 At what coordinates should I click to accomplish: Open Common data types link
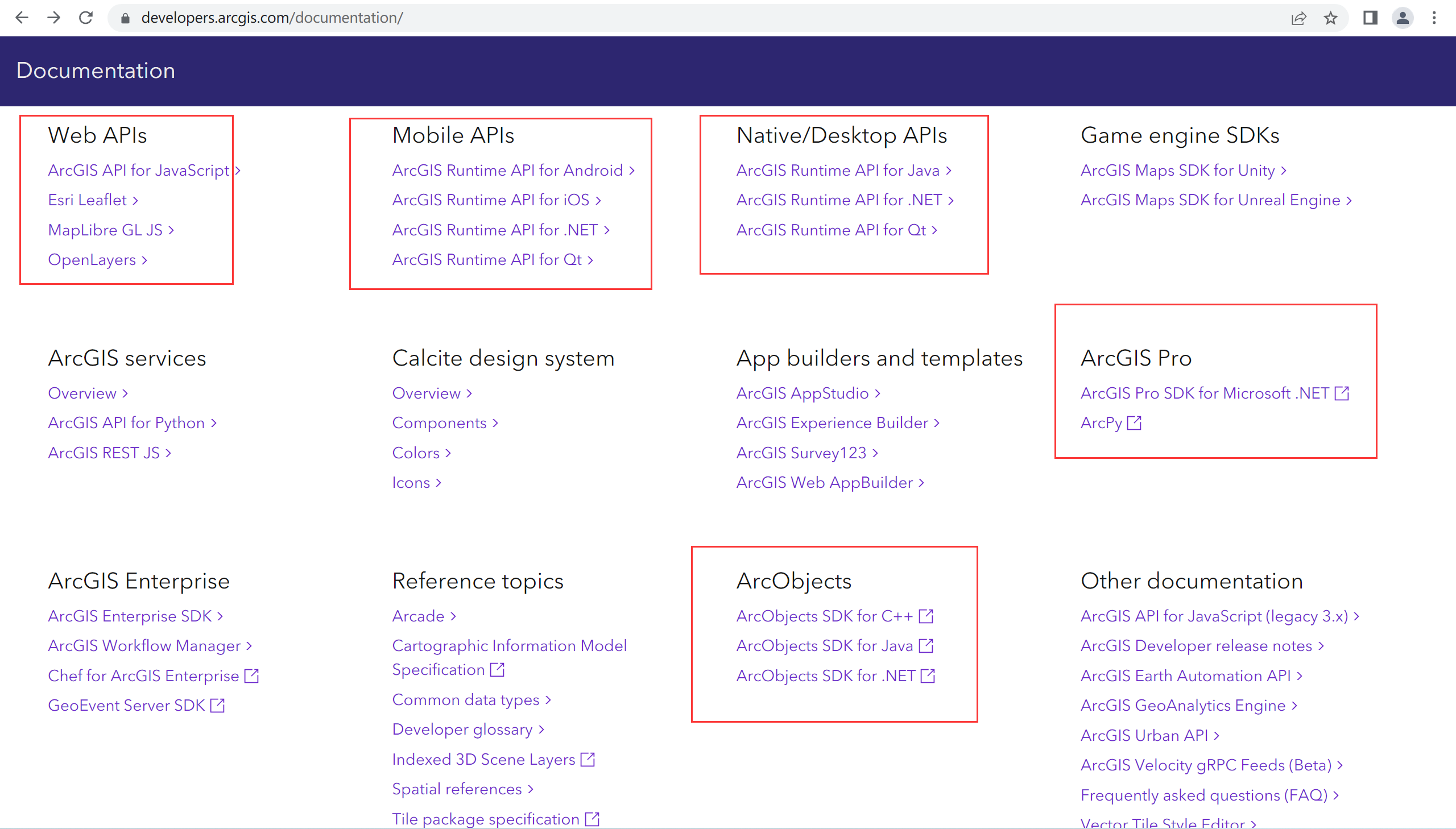click(x=471, y=700)
